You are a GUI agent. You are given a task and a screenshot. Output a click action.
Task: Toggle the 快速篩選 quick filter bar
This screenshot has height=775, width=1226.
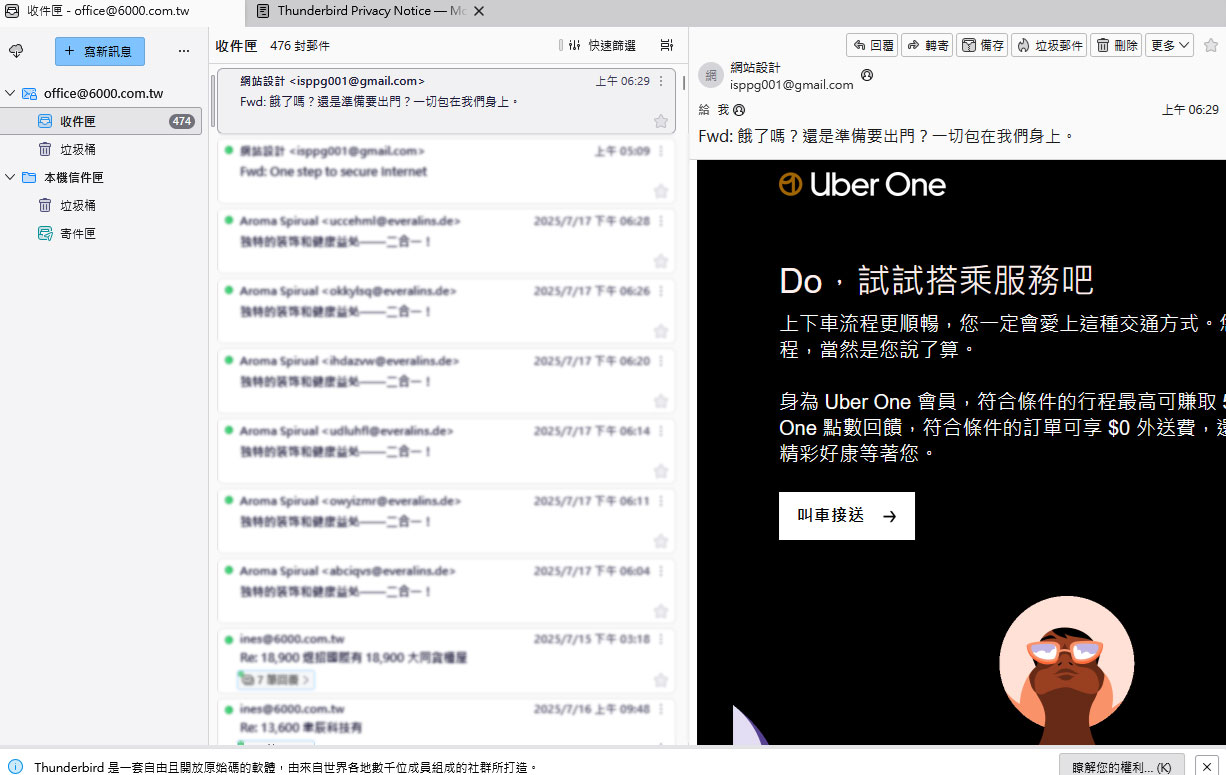tap(601, 46)
